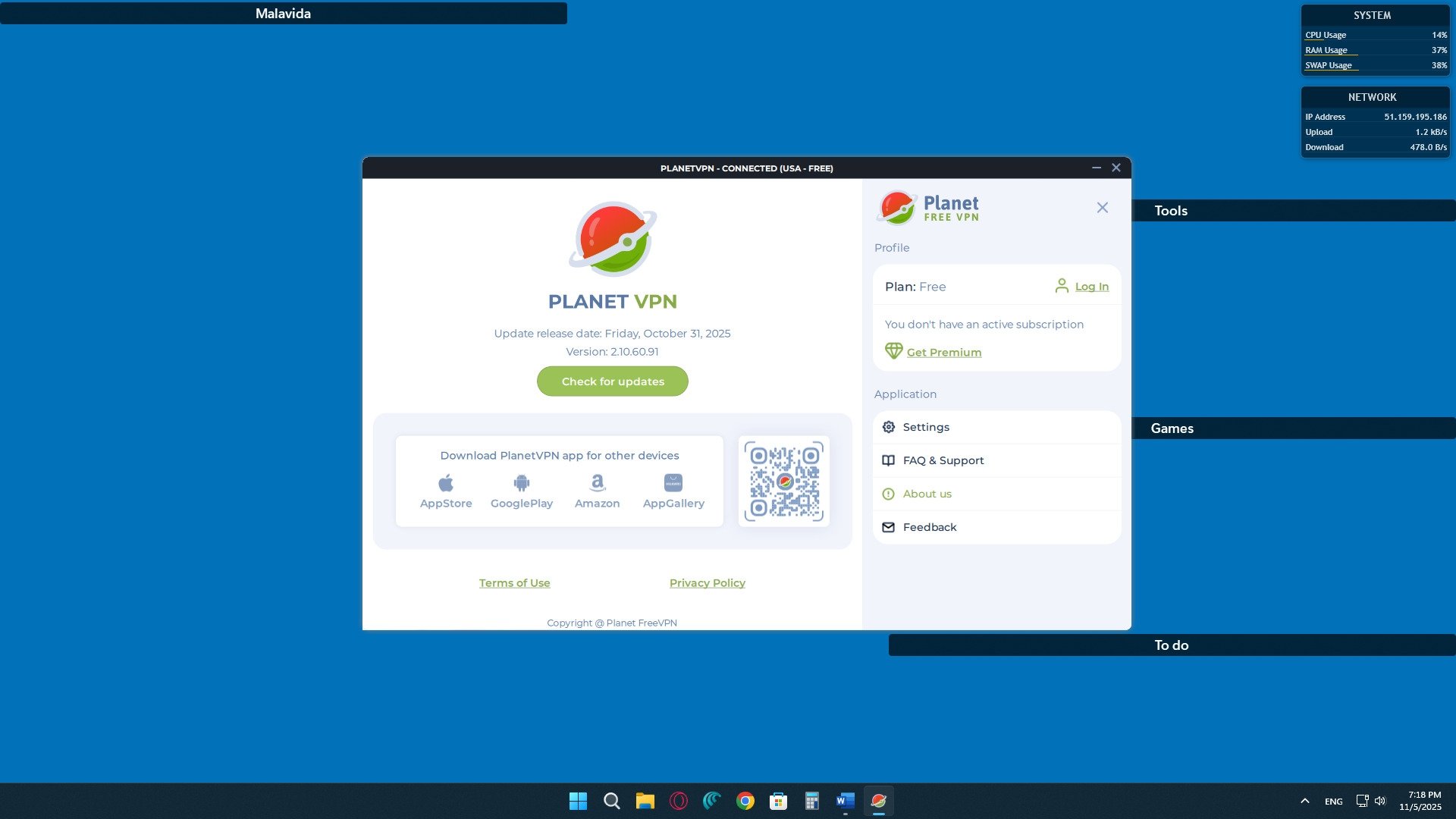The image size is (1456, 819).
Task: Close the Planet VPN side panel
Action: [1102, 208]
